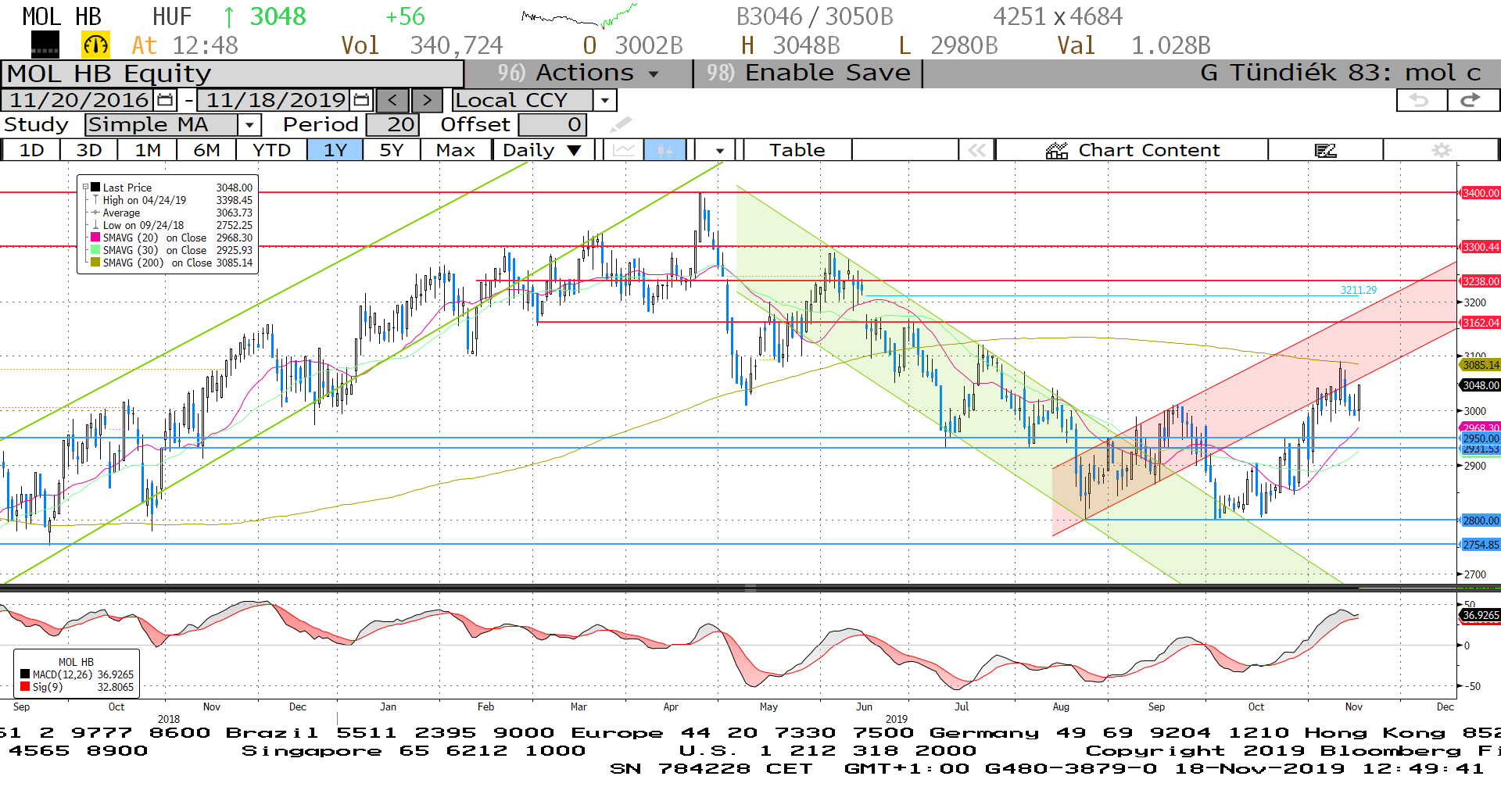Image resolution: width=1501 pixels, height=812 pixels.
Task: Click the High on 04/24/19 legend row
Action: coord(172,200)
